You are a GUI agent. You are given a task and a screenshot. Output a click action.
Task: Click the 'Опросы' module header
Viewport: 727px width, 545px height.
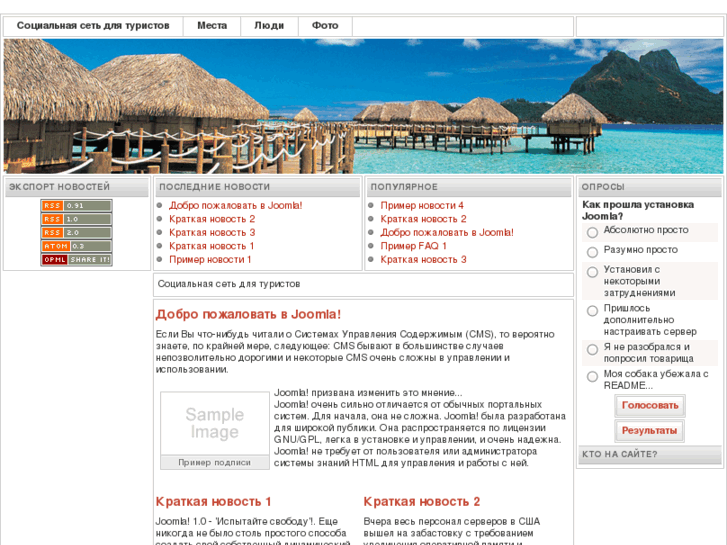coord(650,187)
